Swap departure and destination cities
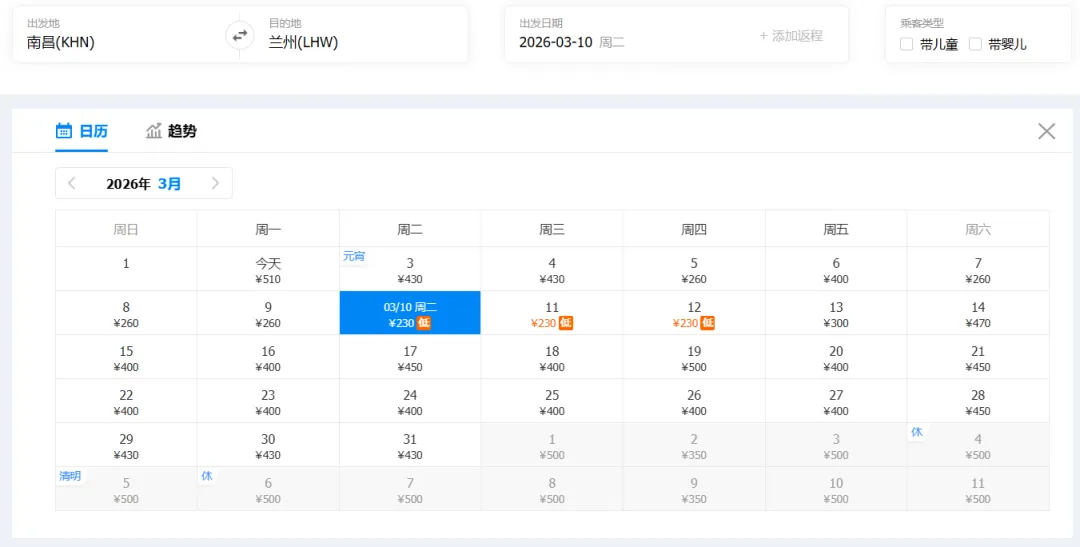Screen dimensions: 1080x547 click(x=240, y=35)
